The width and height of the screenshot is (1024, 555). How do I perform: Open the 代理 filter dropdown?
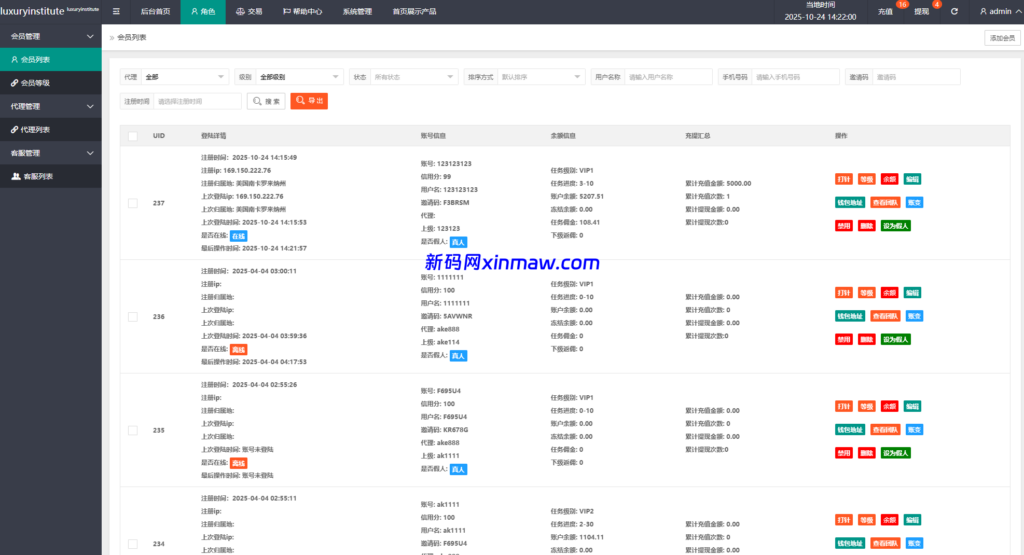184,77
